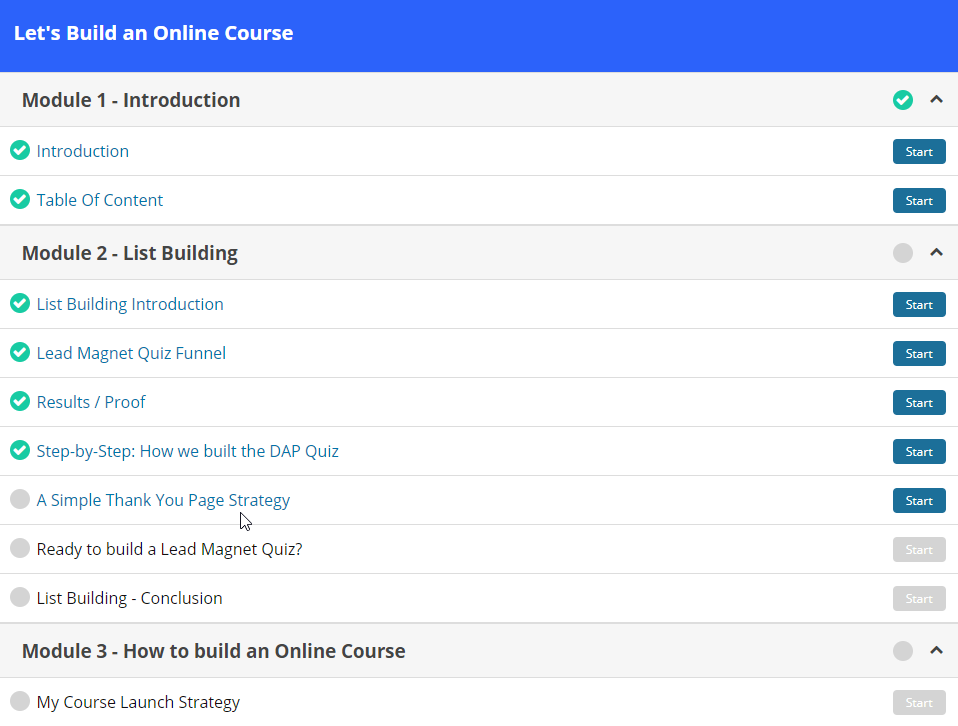Viewport: 958px width, 726px height.
Task: Open the Step-by-Step: How we built the DAP Quiz lesson
Action: [187, 451]
